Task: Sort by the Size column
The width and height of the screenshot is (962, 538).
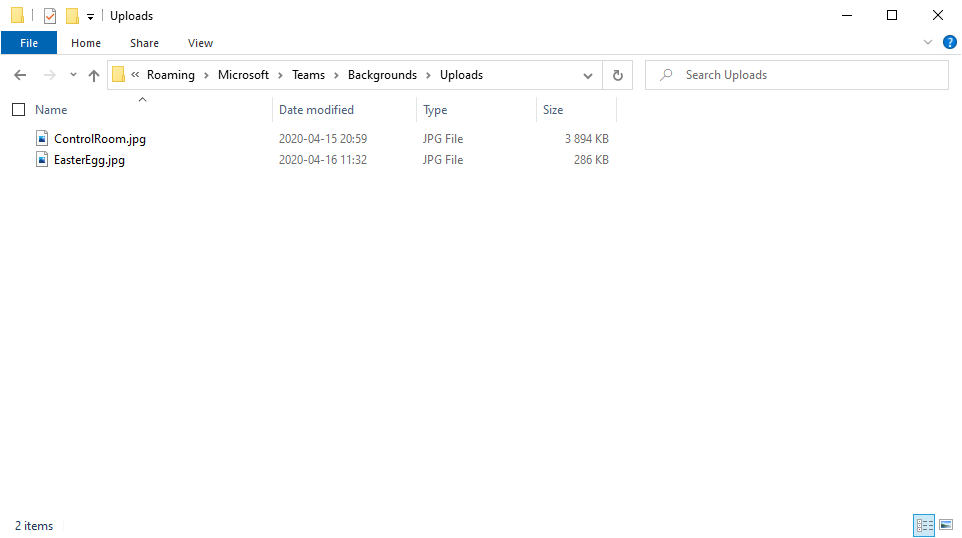Action: (x=553, y=110)
